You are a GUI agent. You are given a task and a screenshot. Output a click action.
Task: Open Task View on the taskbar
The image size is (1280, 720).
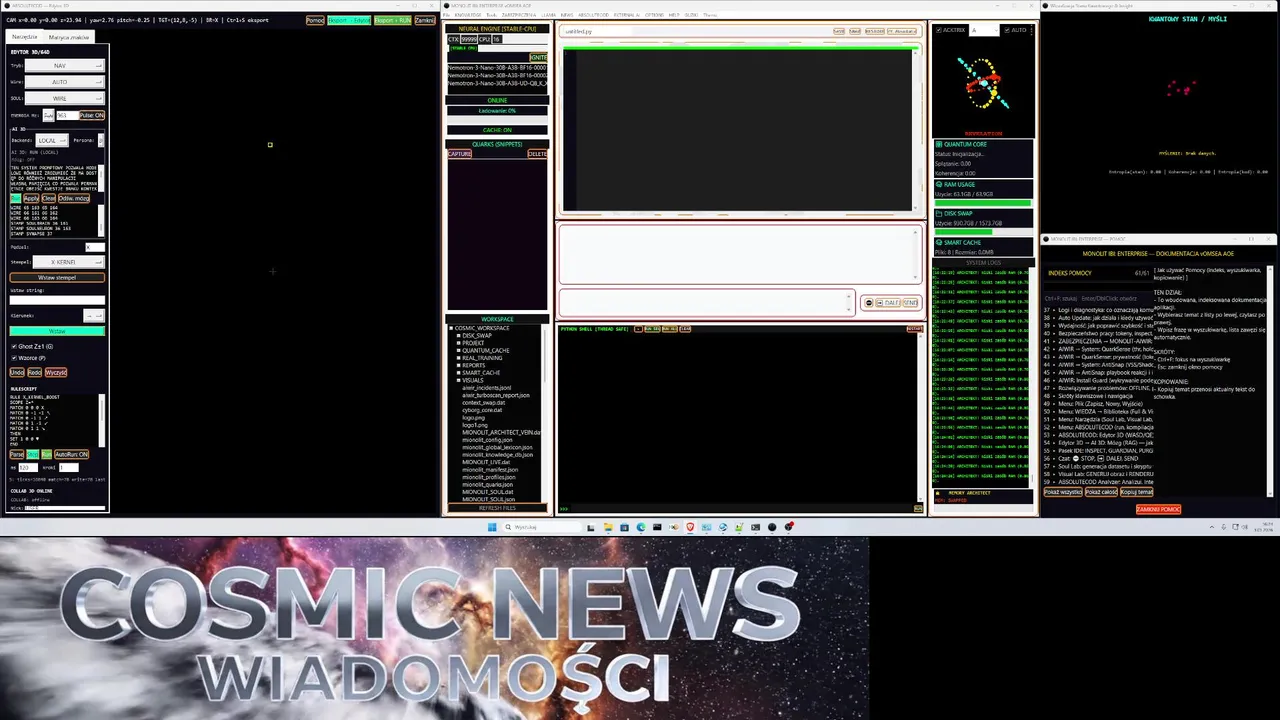pyautogui.click(x=591, y=527)
